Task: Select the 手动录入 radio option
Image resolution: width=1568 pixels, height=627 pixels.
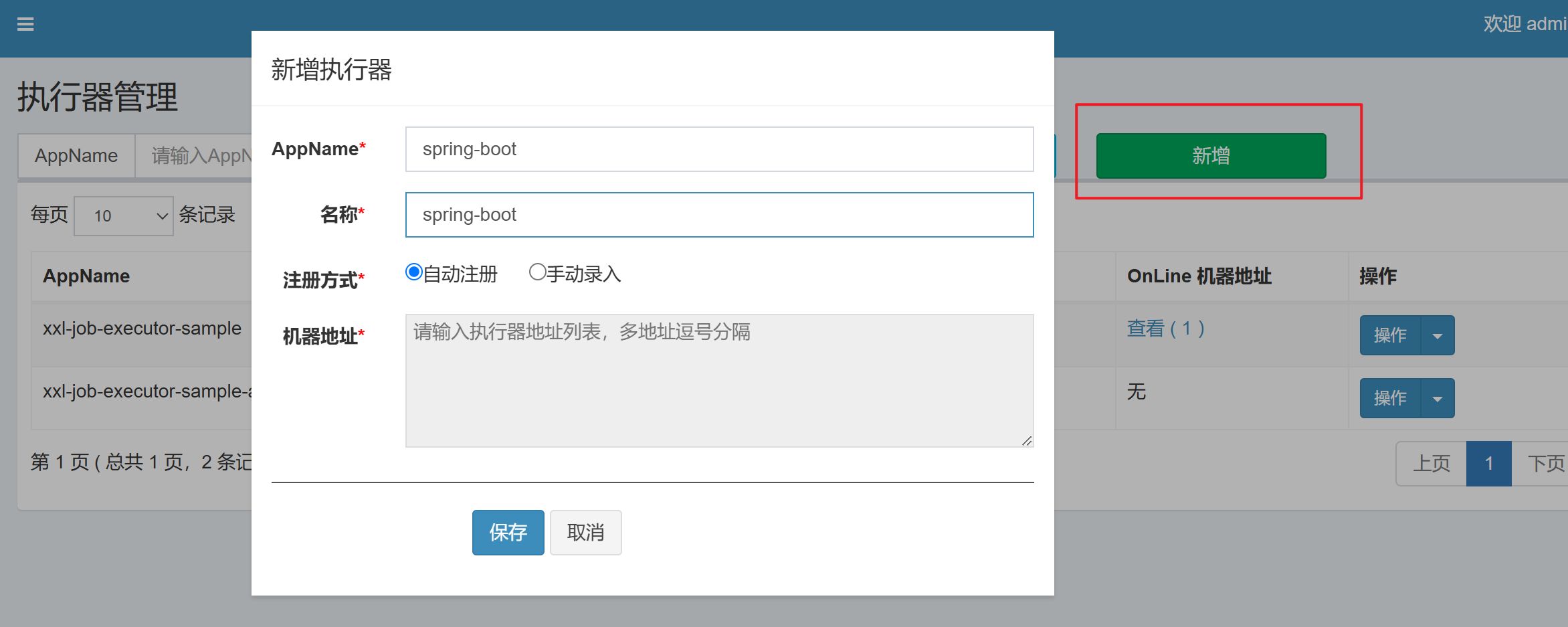Action: coord(537,272)
